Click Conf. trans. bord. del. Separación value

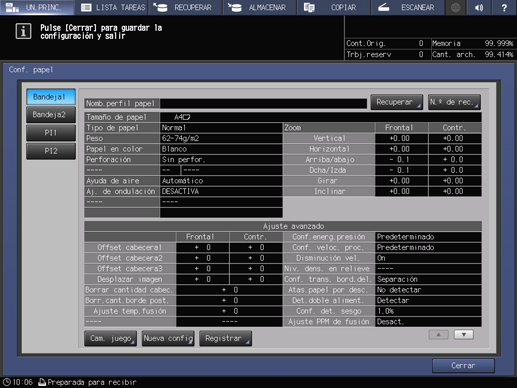428,279
